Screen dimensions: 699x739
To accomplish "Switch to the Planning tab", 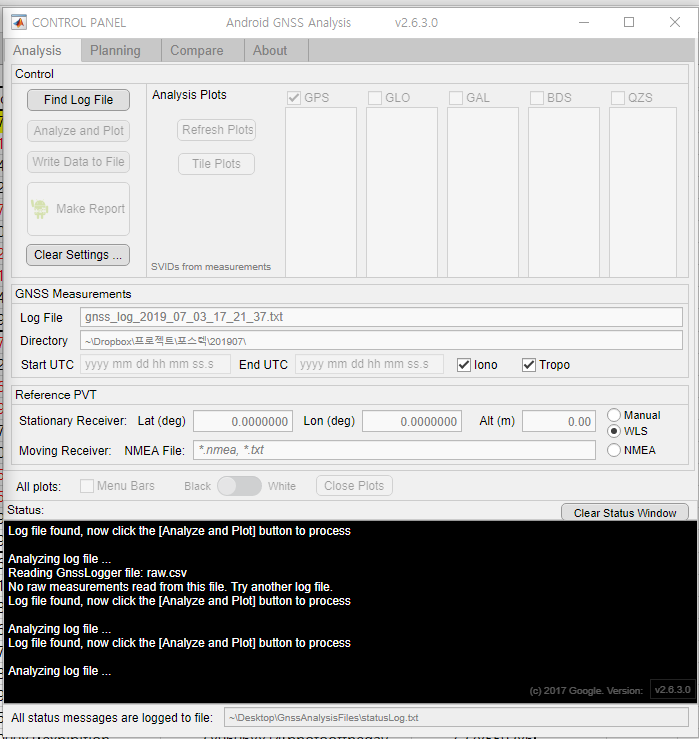I will [x=115, y=50].
